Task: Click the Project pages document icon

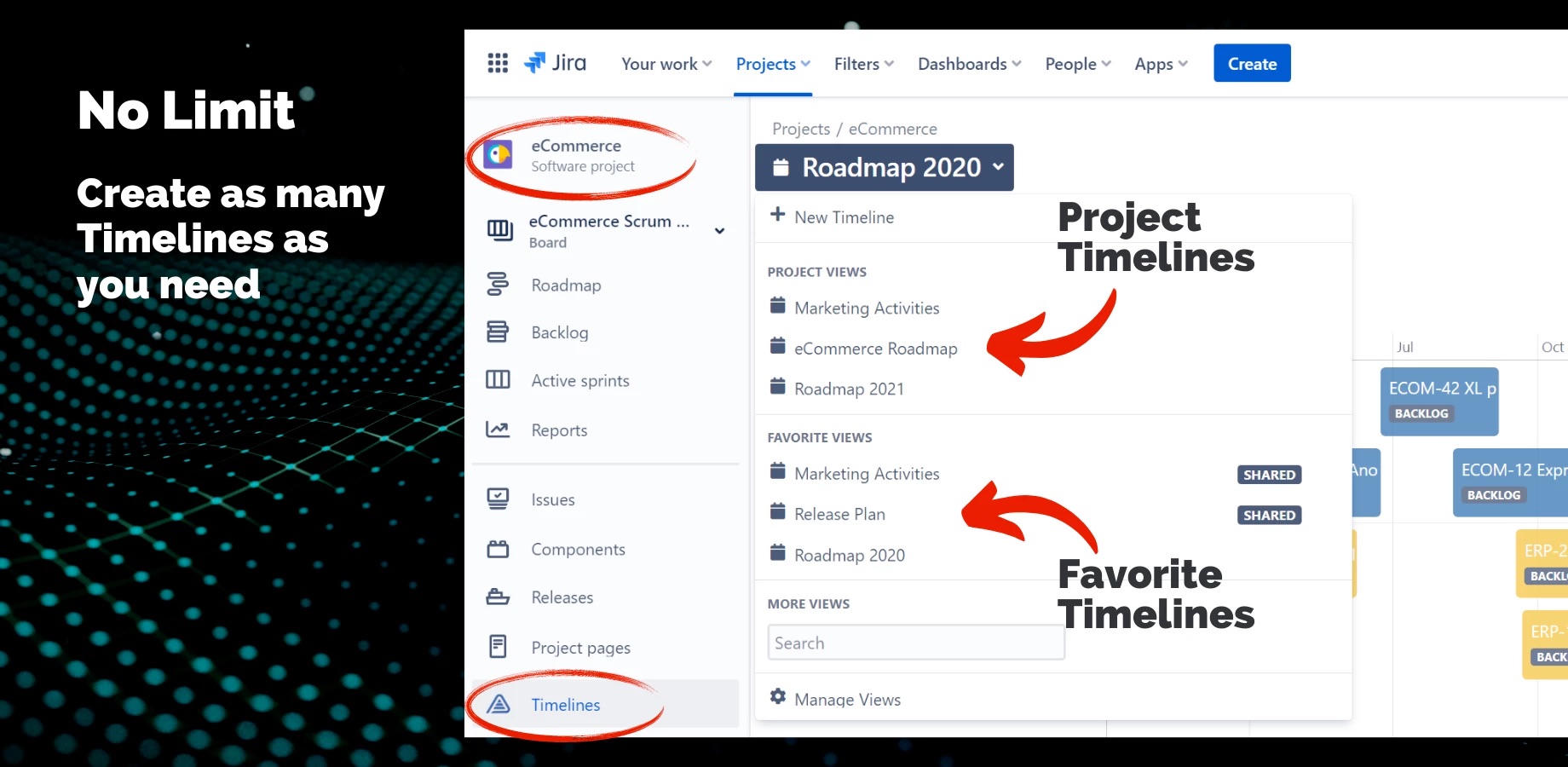Action: click(x=498, y=647)
